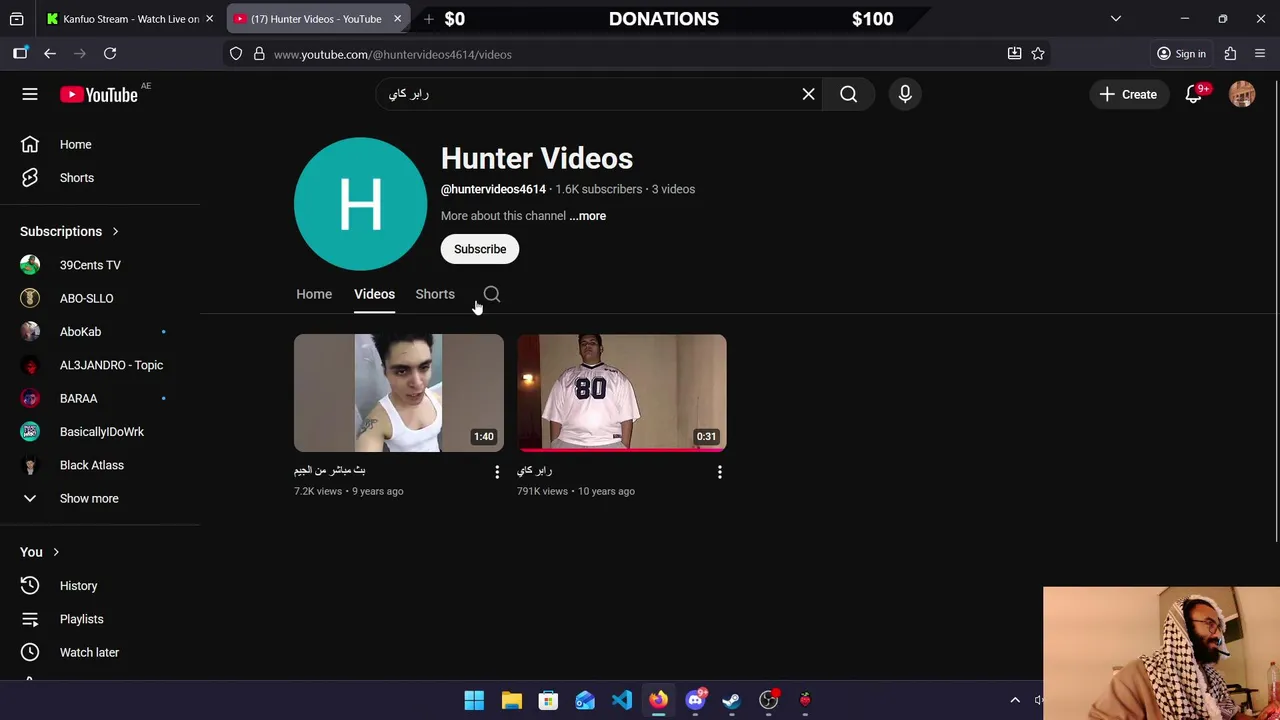
Task: Open the ABO-SLLO subscription
Action: (100, 298)
